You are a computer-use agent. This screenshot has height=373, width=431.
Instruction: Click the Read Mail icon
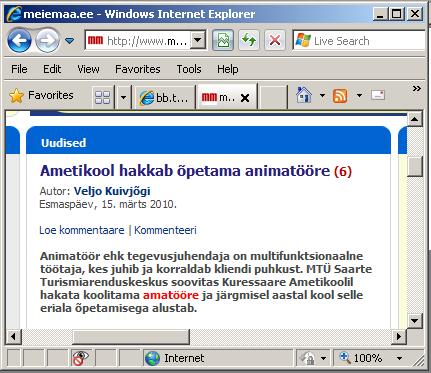click(x=378, y=96)
